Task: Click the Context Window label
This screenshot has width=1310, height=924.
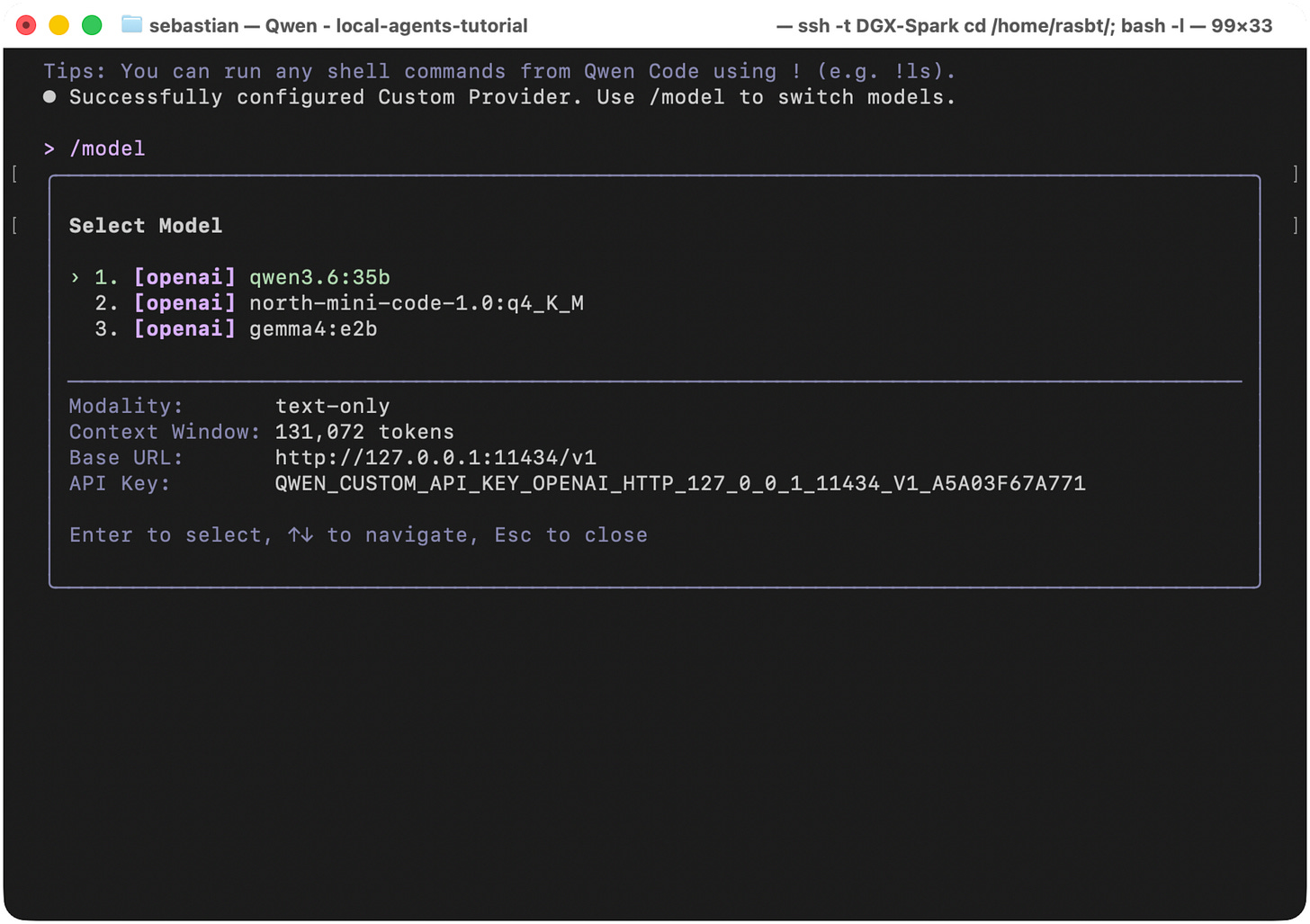Action: pos(165,432)
